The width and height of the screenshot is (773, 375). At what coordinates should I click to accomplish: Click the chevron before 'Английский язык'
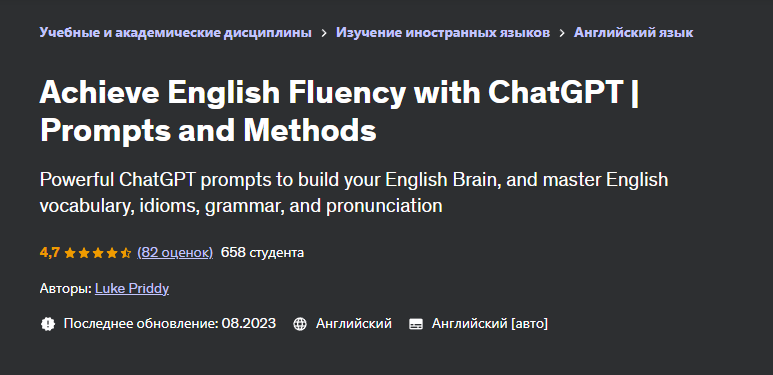562,33
